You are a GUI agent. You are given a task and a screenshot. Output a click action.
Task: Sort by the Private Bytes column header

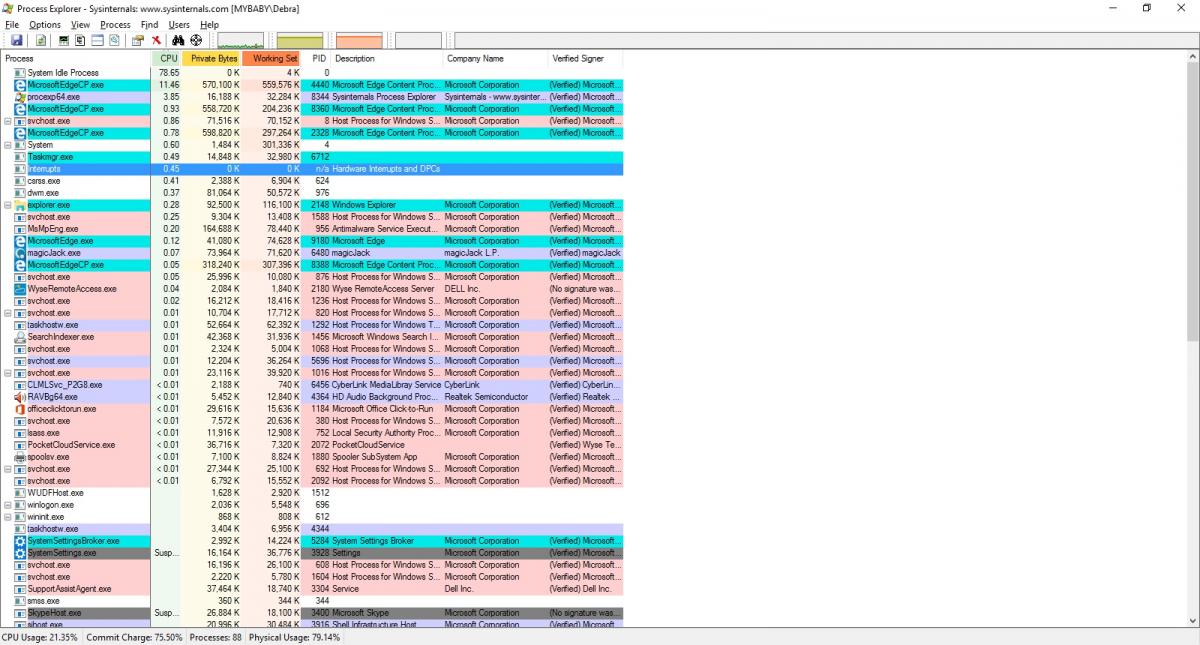coord(211,59)
